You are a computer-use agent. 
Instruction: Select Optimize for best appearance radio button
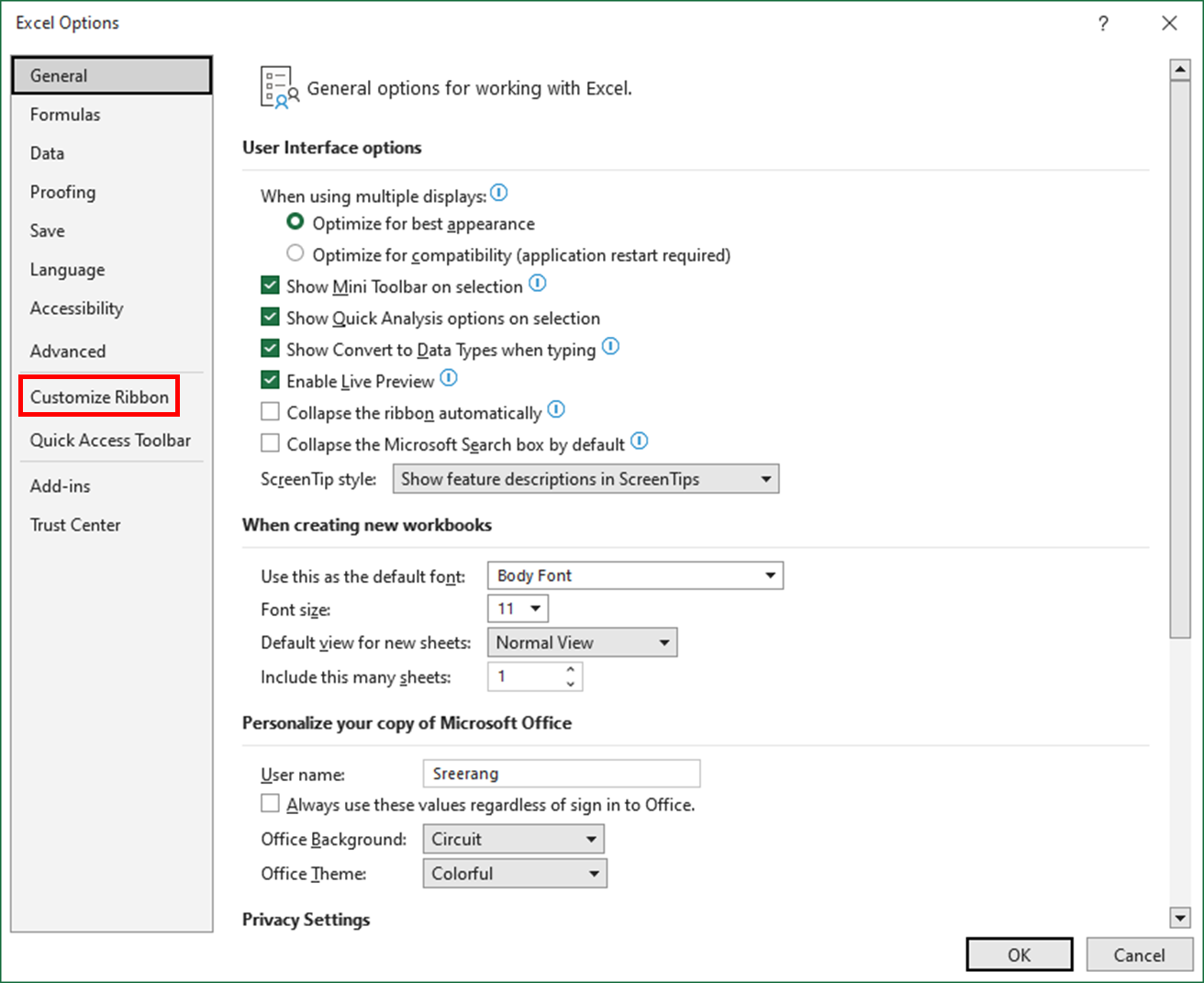coord(295,222)
